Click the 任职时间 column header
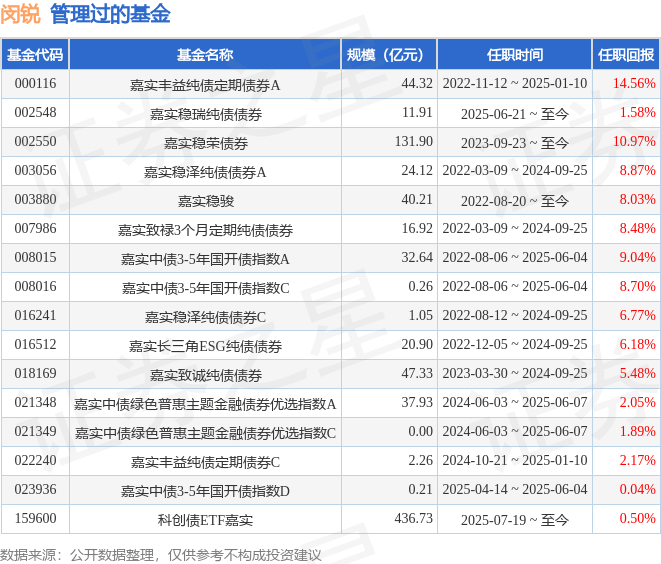Image resolution: width=661 pixels, height=564 pixels. pos(514,55)
